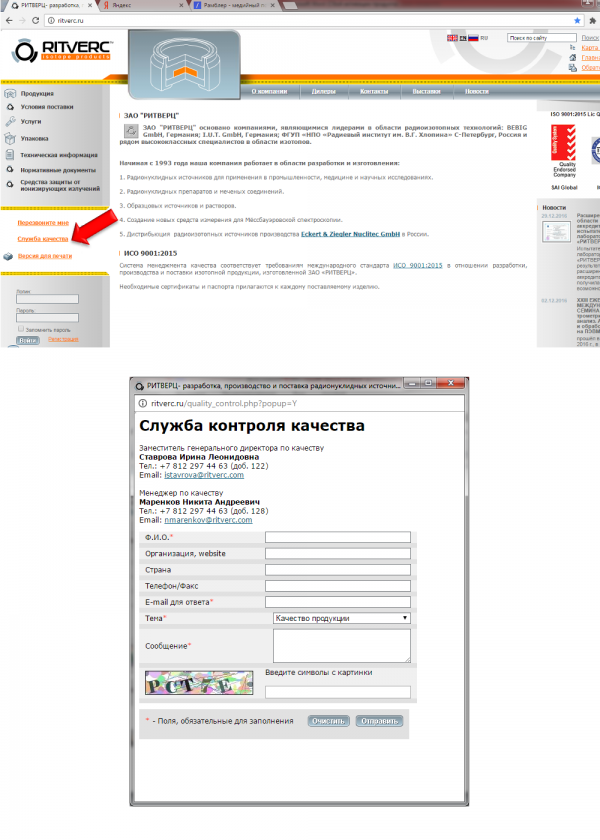Viewport: 600px width, 840px height.
Task: Click the captcha symbols input field
Action: click(338, 692)
